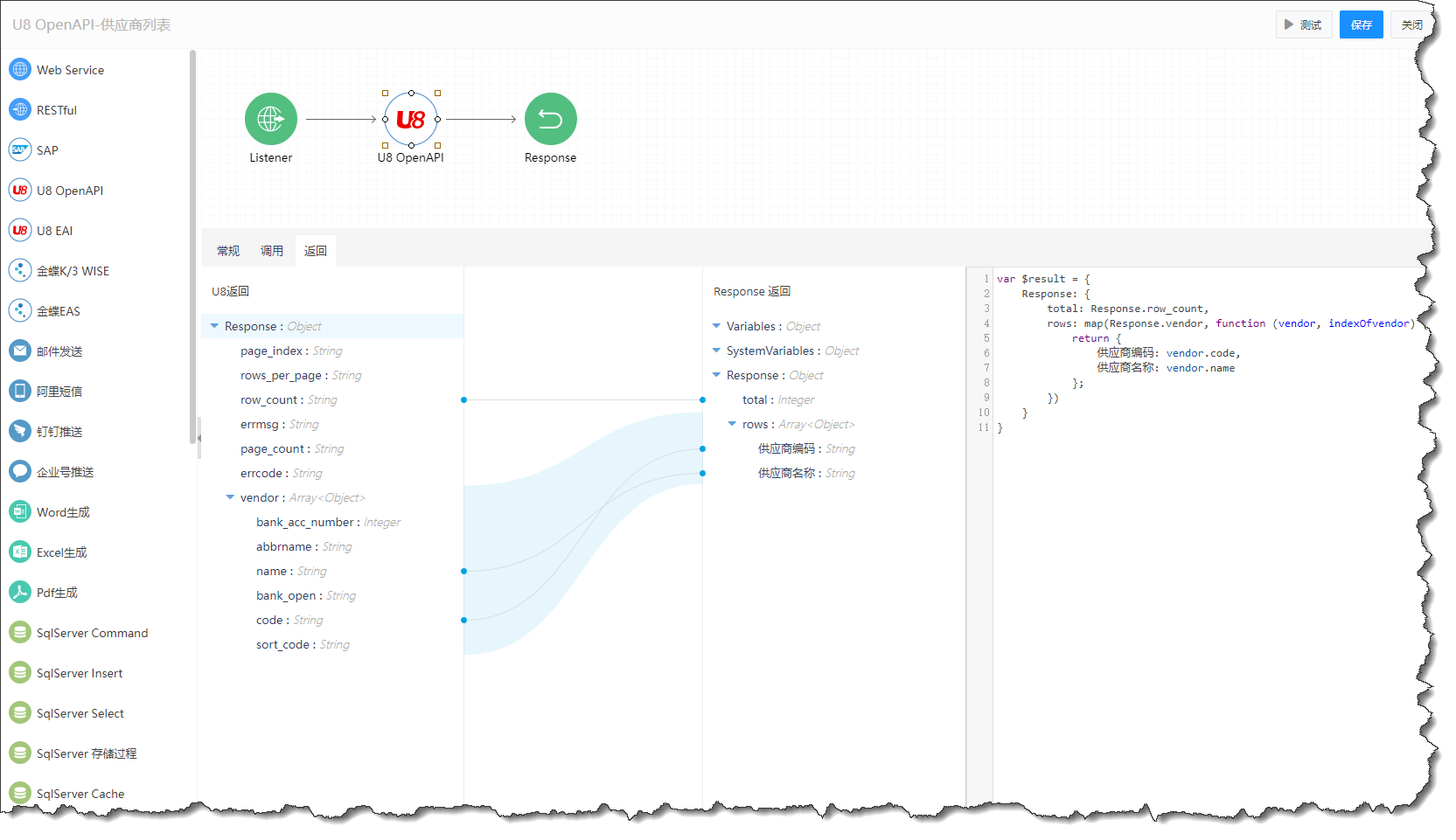Click the row_count mapping connector dot
Screen dimensions: 1456x840
(463, 399)
